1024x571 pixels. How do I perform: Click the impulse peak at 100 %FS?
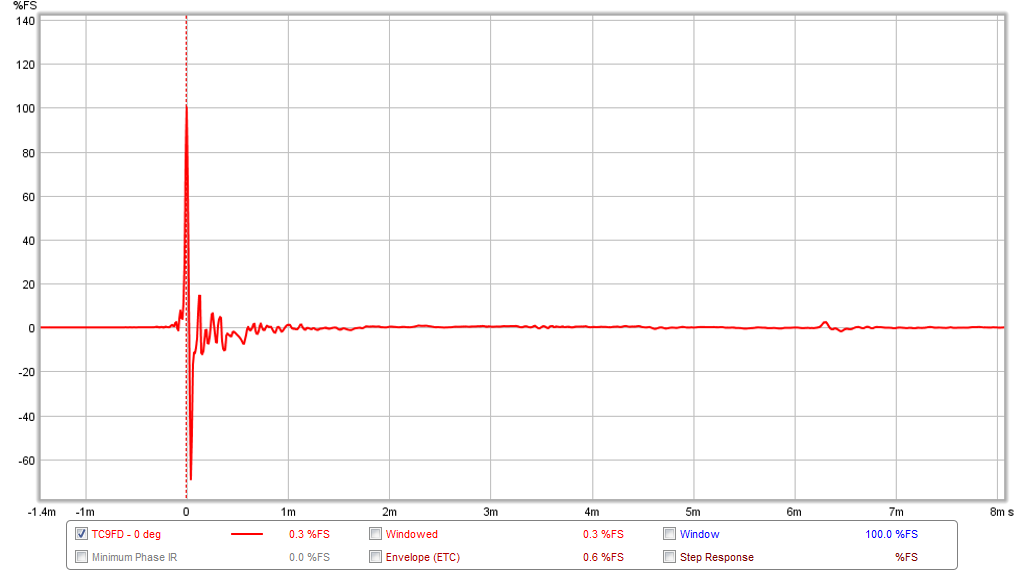click(186, 106)
